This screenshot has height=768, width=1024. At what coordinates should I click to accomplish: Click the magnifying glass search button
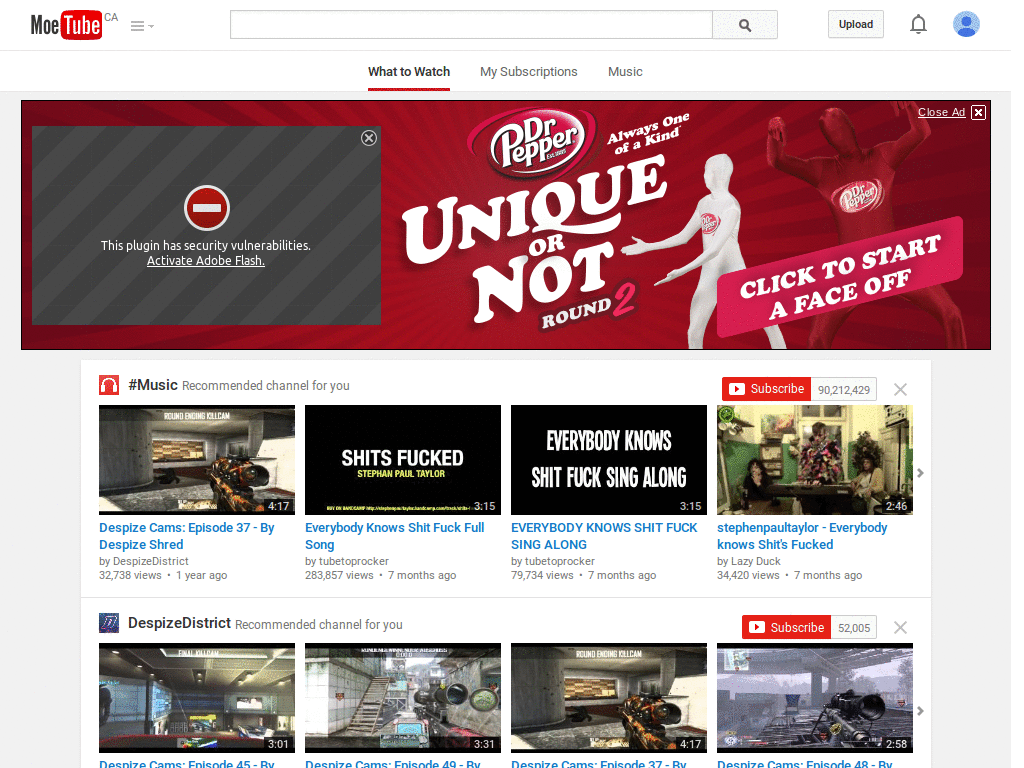click(x=744, y=25)
